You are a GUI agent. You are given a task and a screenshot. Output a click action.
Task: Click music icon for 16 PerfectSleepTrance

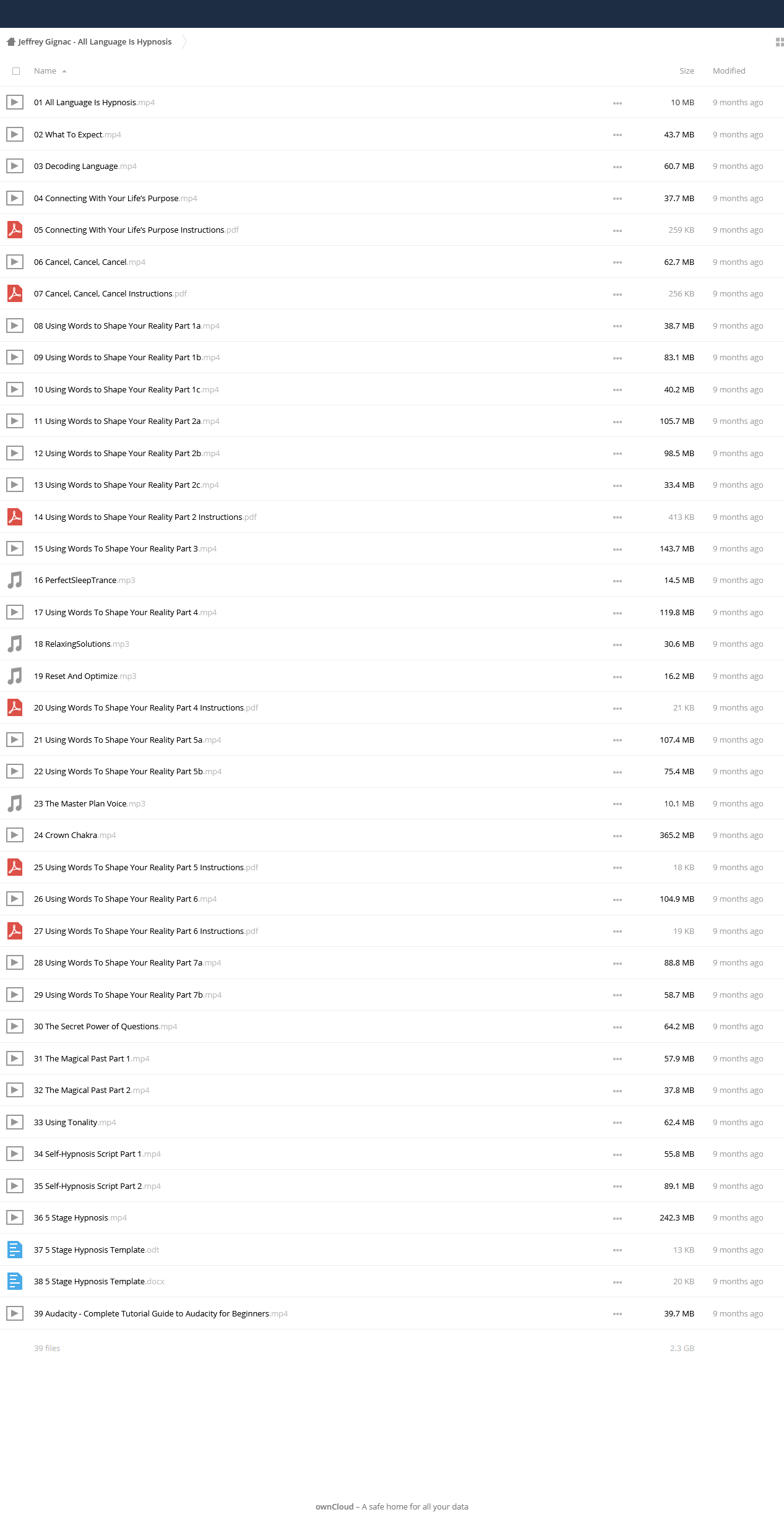tap(15, 580)
